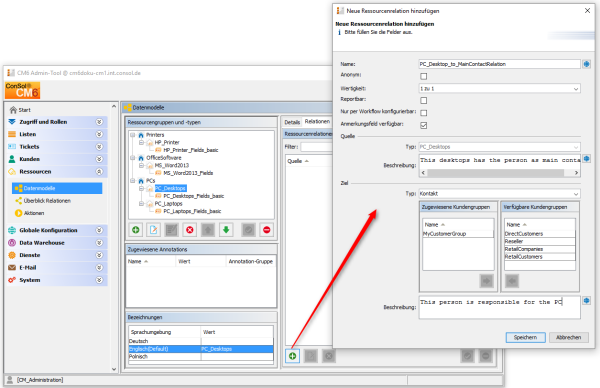The width and height of the screenshot is (600, 388).
Task: Uncheck Anmerkungsfeld verfügbar checkbox
Action: 424,125
